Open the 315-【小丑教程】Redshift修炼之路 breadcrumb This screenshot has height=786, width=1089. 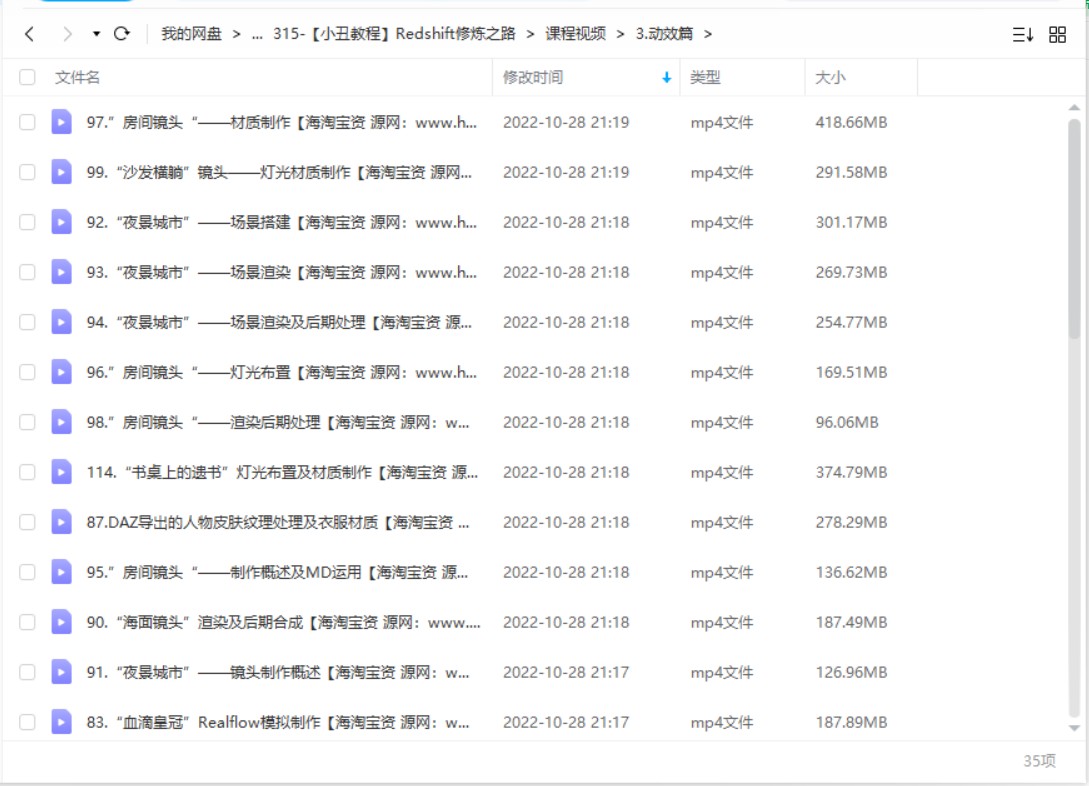pyautogui.click(x=394, y=33)
